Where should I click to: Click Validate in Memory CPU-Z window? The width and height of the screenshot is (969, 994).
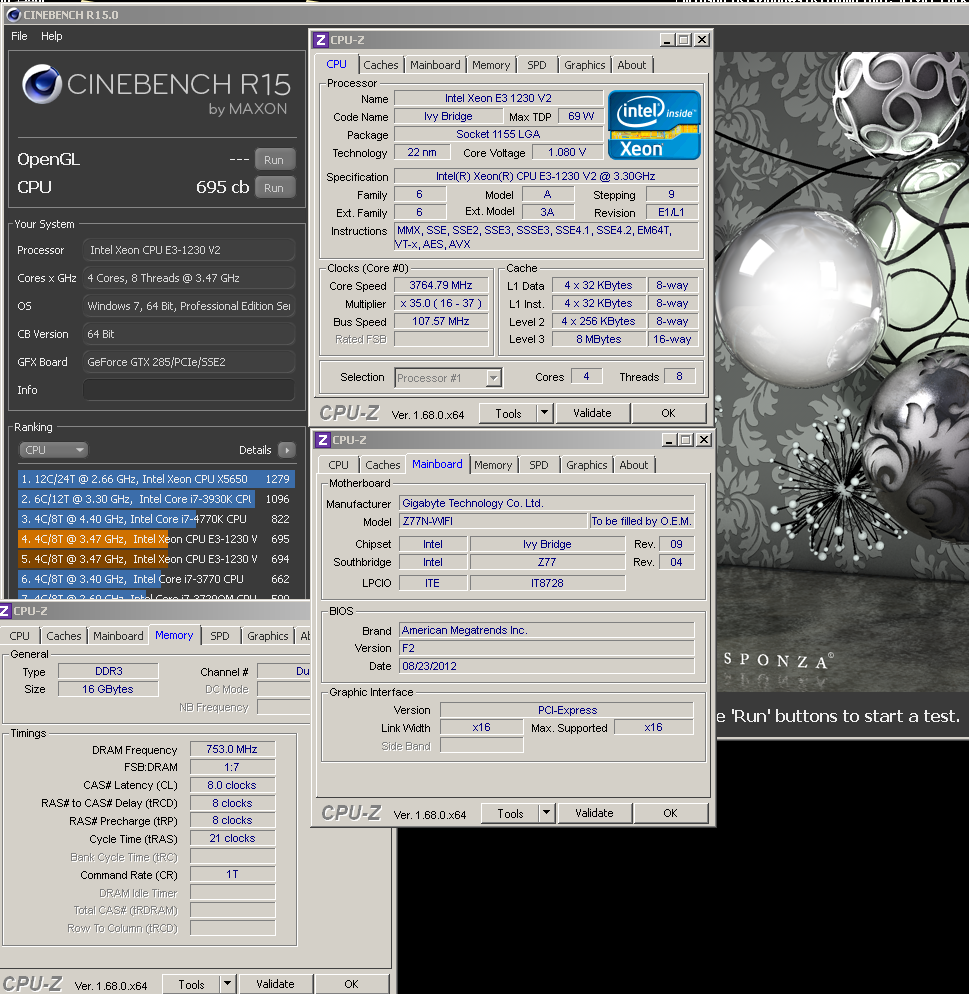[x=276, y=984]
